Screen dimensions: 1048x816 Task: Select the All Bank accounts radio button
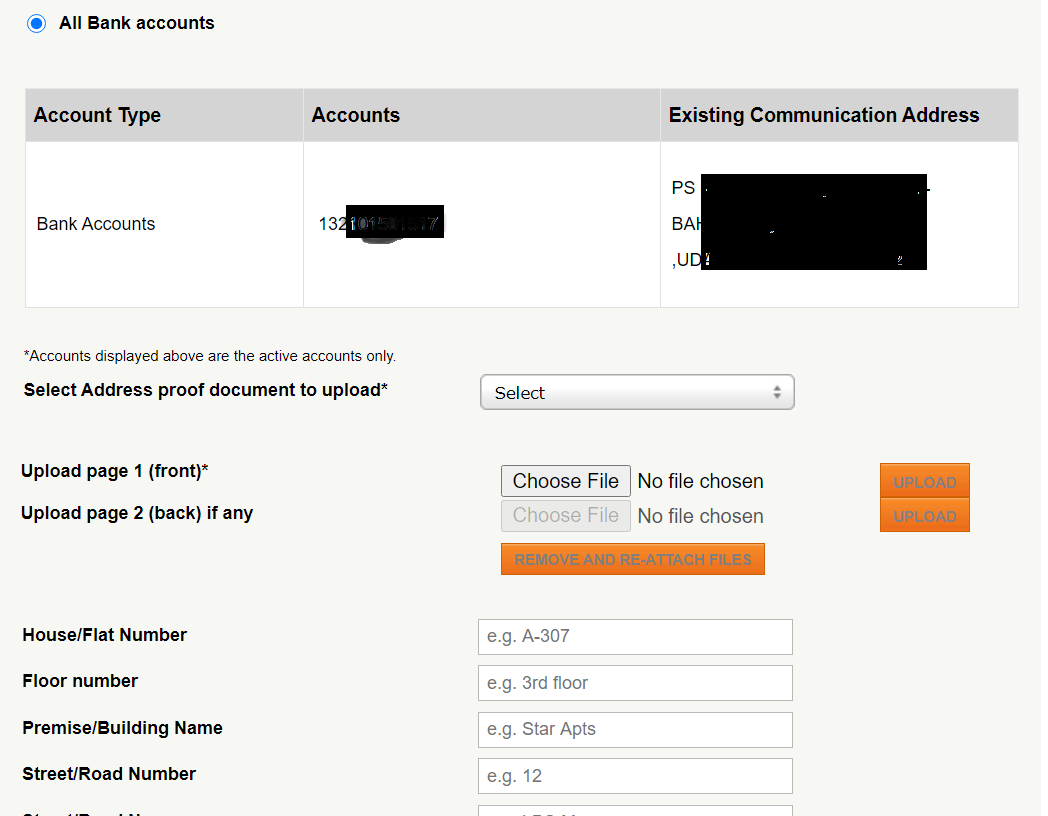click(x=36, y=22)
